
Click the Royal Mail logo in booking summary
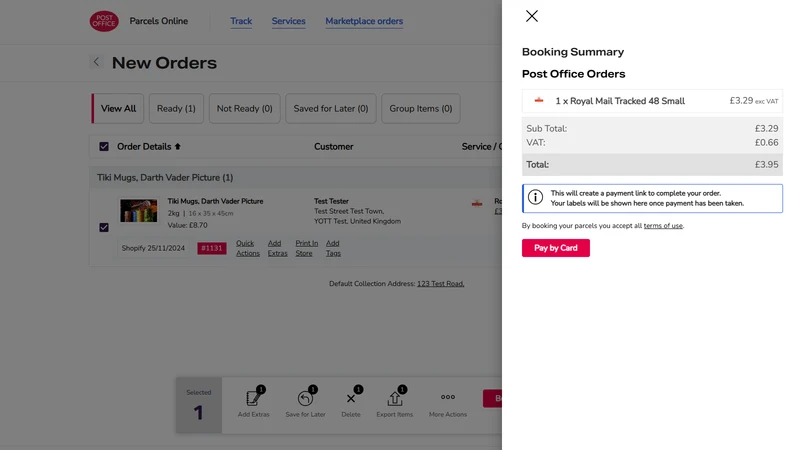(539, 101)
